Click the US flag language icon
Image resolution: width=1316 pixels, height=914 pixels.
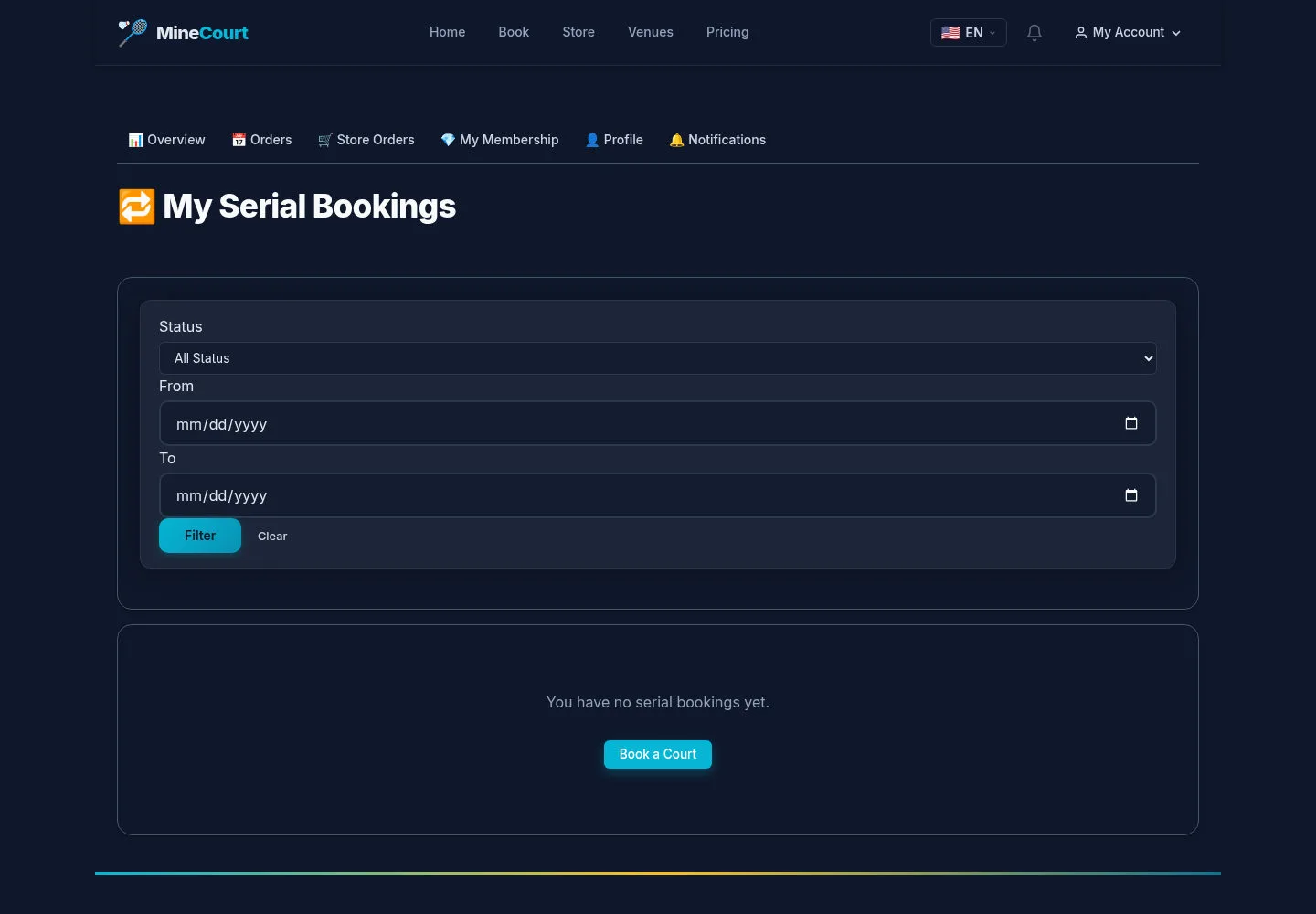click(x=950, y=33)
